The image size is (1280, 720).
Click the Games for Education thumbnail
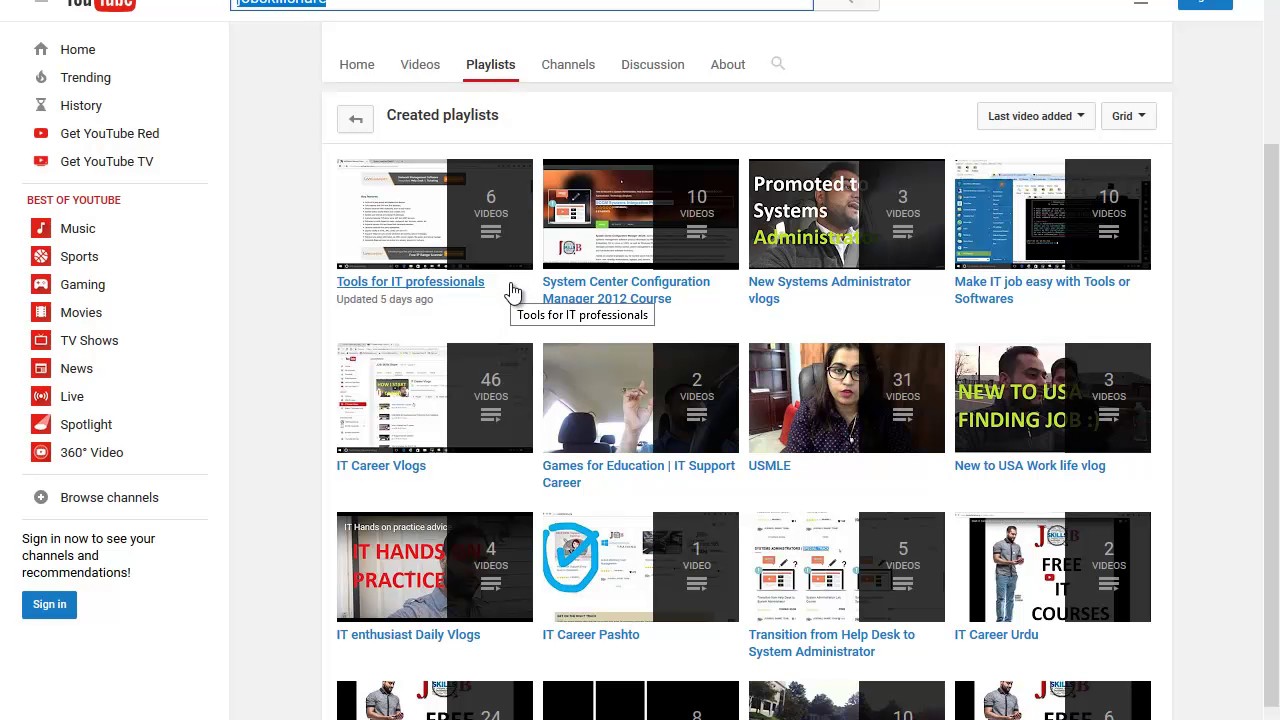[x=640, y=398]
